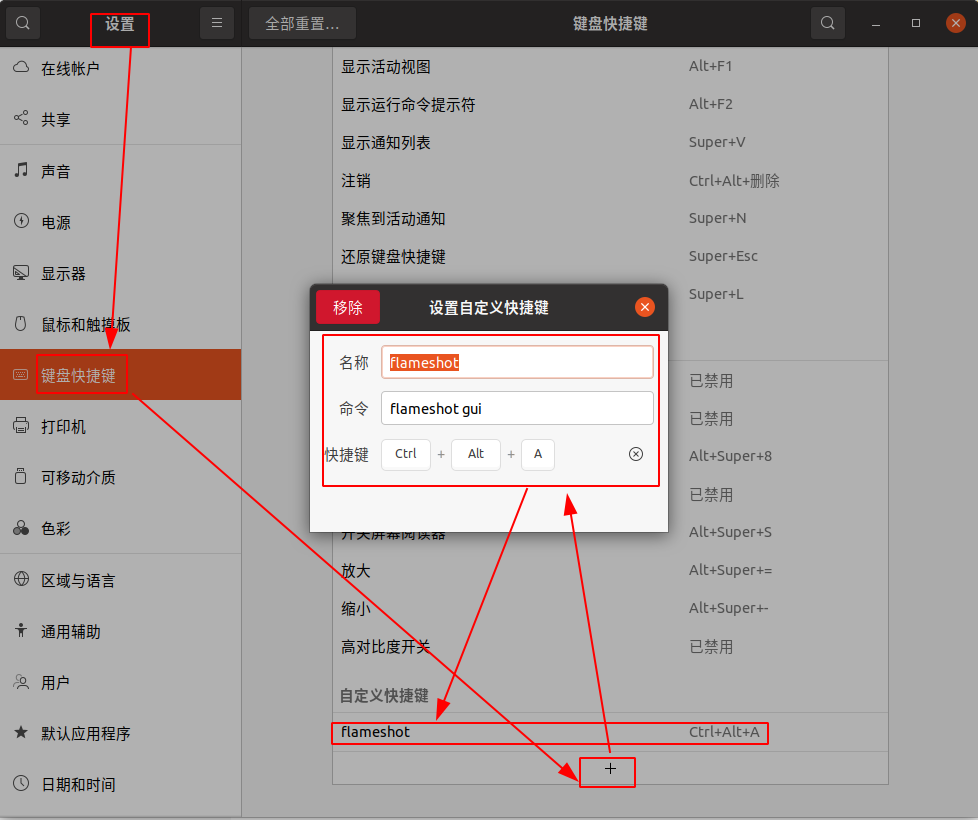The width and height of the screenshot is (978, 820).
Task: Select the Displays monitor icon
Action: 21,273
